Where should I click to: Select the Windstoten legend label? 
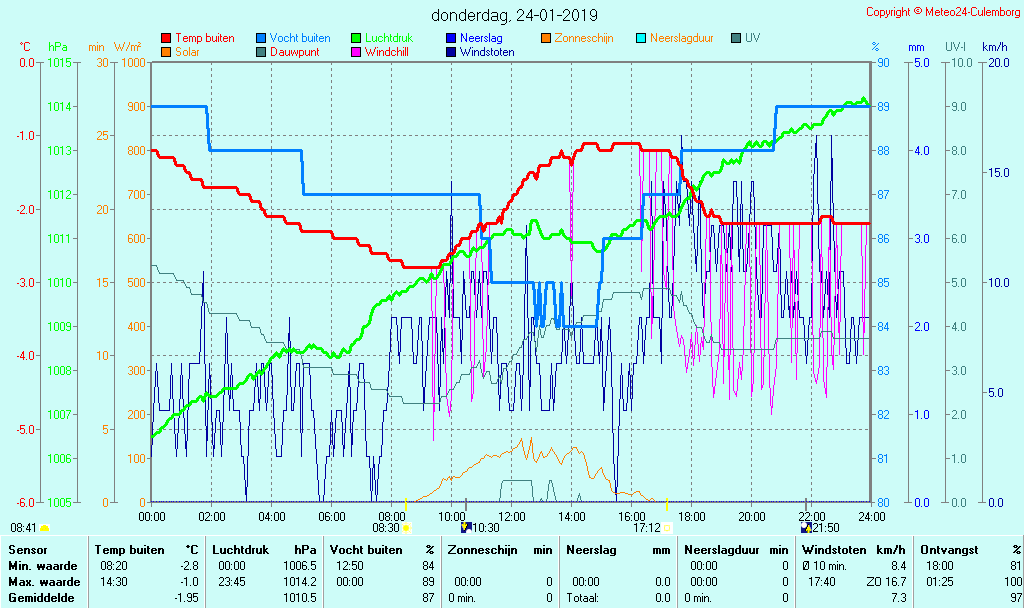(487, 52)
